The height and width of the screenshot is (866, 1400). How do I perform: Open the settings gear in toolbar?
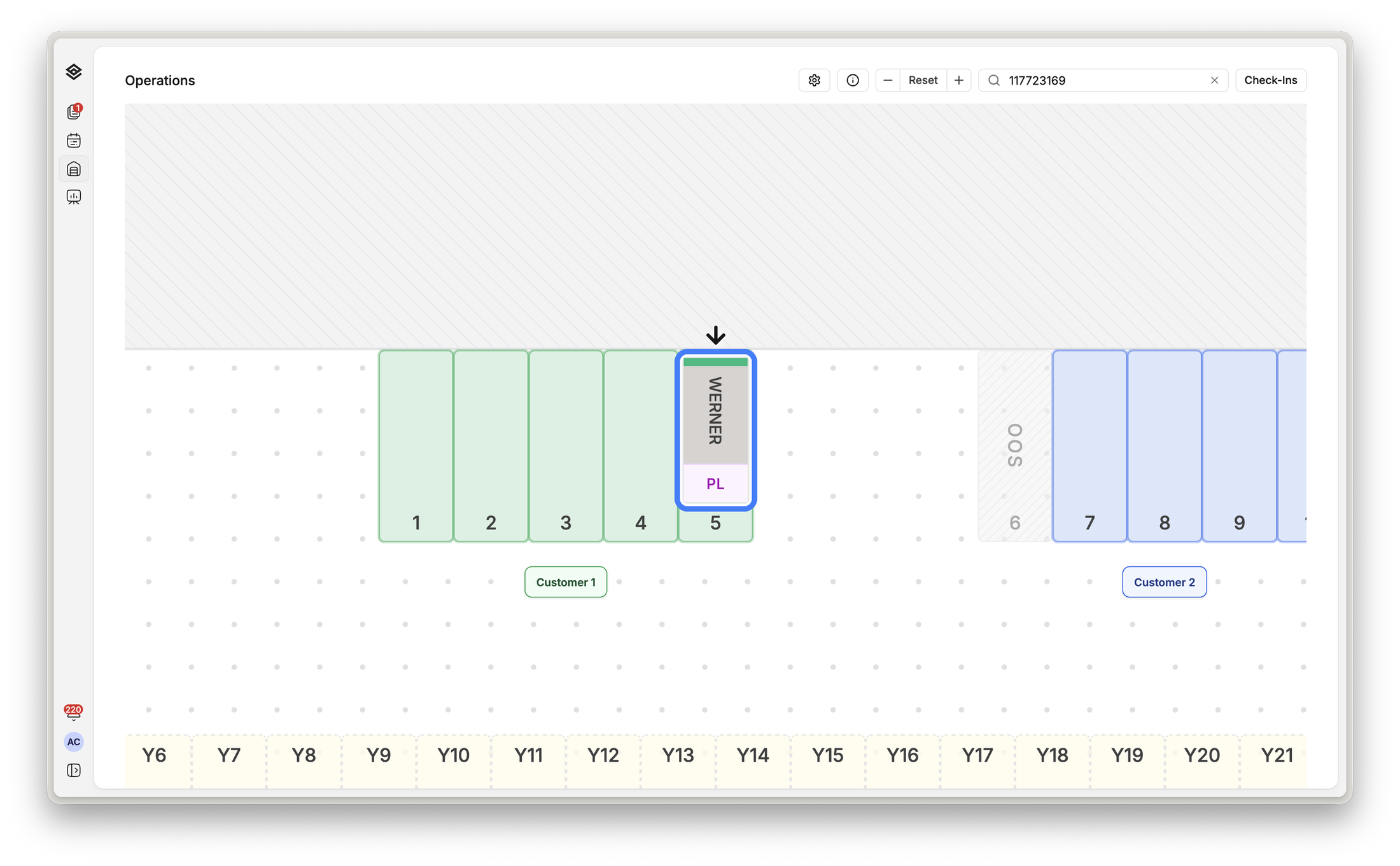click(x=814, y=80)
